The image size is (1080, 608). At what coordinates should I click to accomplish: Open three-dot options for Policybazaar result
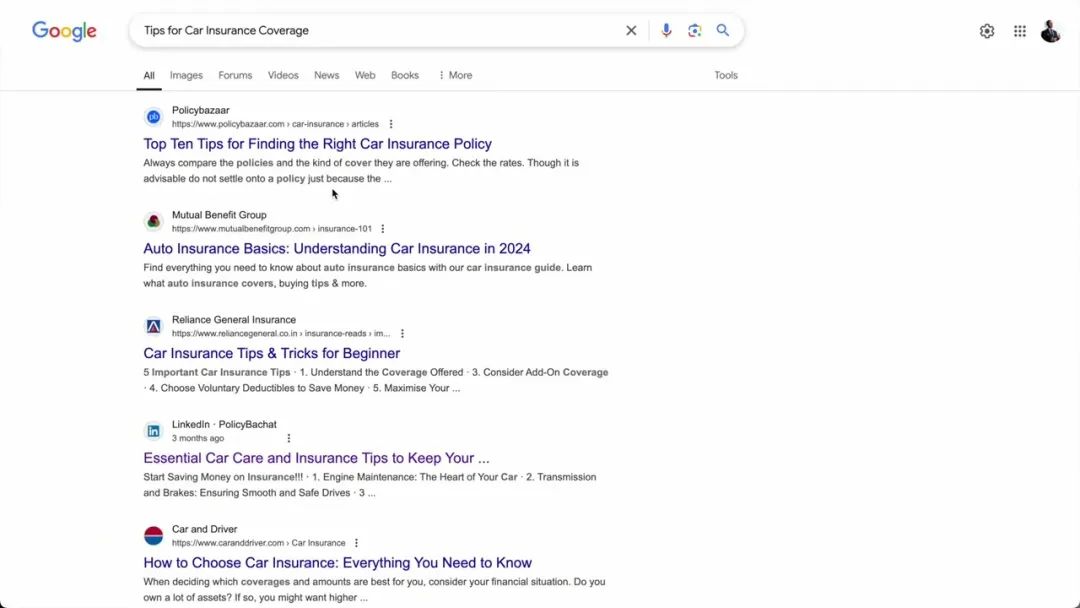pos(391,124)
